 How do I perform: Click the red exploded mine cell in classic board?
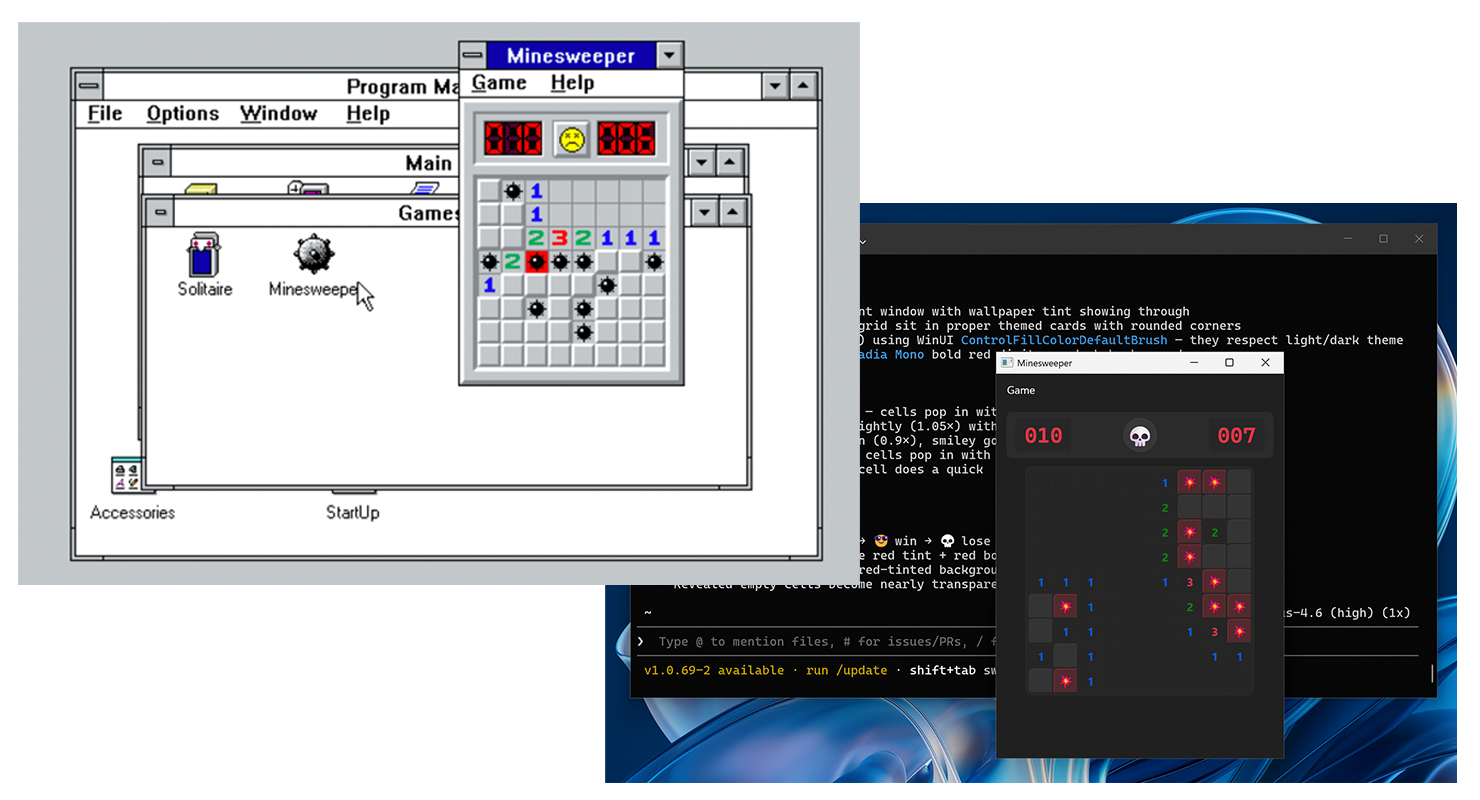click(536, 262)
